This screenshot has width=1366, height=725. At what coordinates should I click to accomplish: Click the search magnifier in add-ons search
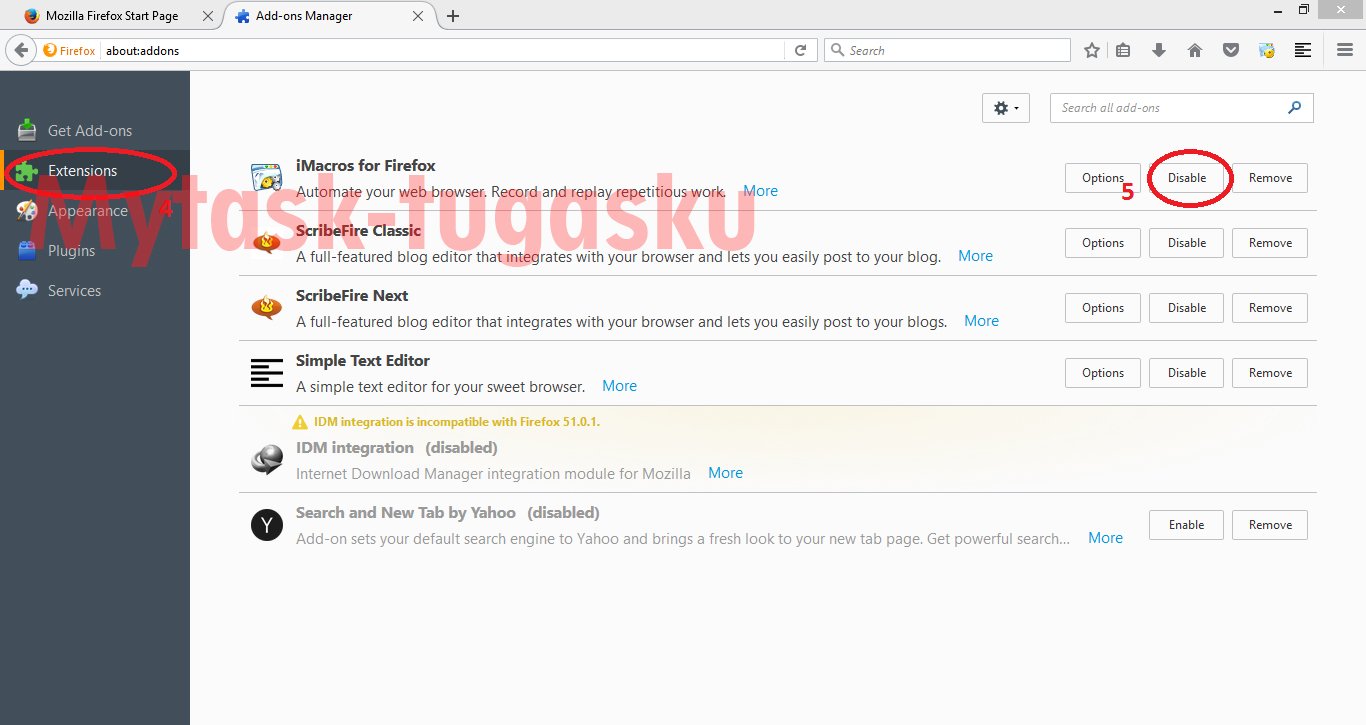1295,108
